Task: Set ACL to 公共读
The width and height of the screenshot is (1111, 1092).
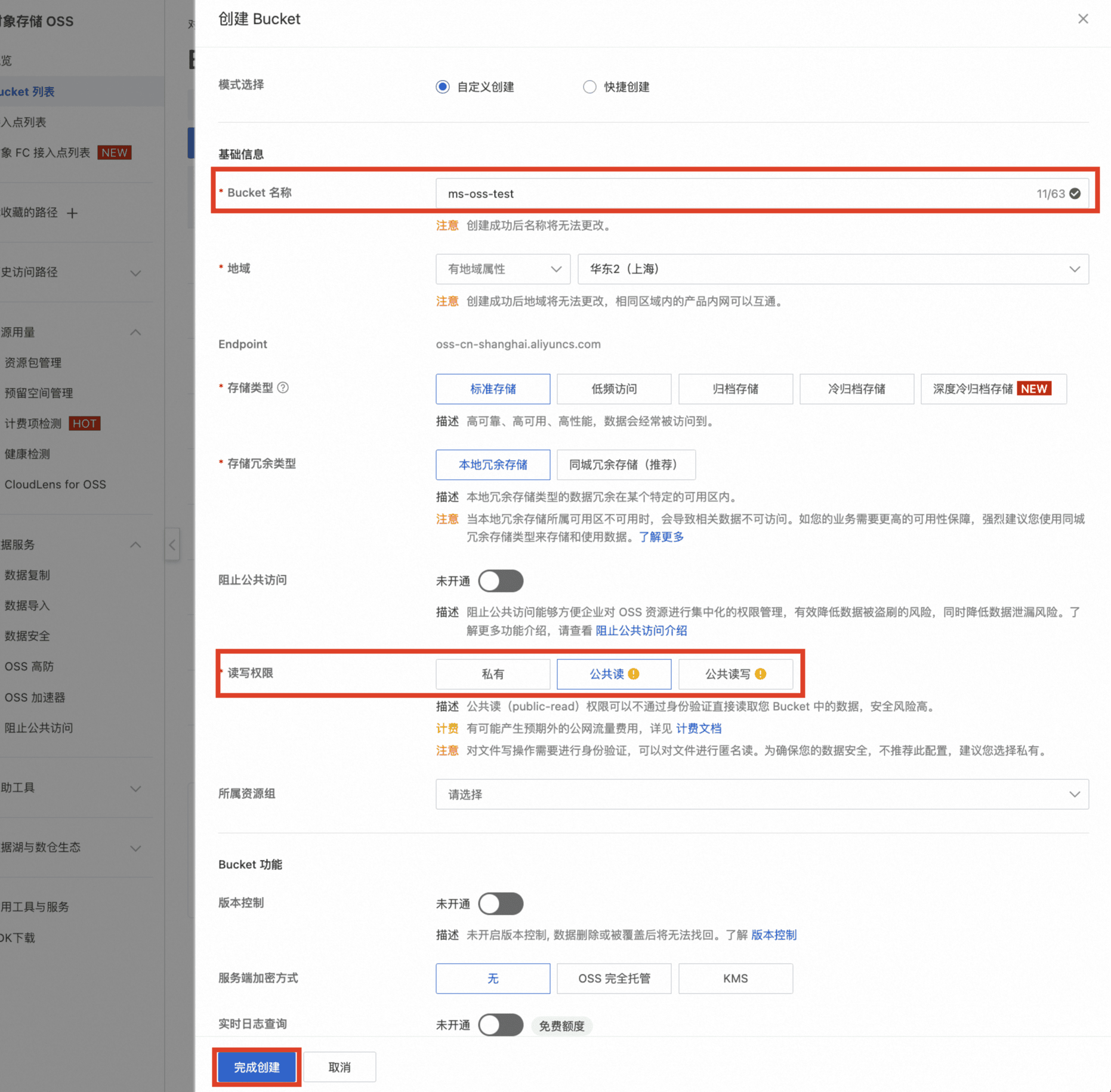Action: pos(614,674)
